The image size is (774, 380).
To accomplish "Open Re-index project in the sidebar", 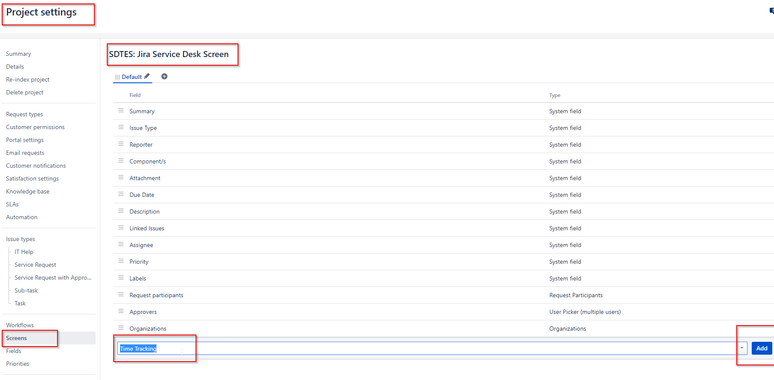I will point(28,79).
